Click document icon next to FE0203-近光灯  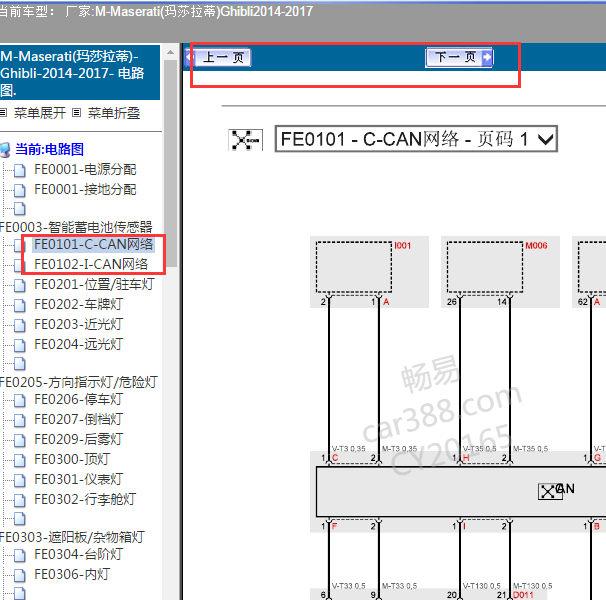tap(20, 325)
